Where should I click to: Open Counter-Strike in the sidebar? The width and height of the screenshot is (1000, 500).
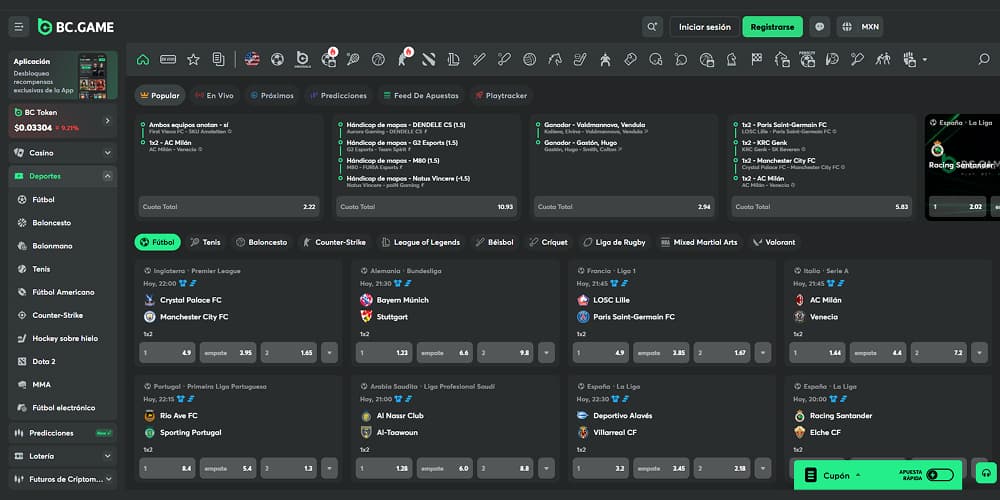point(63,315)
